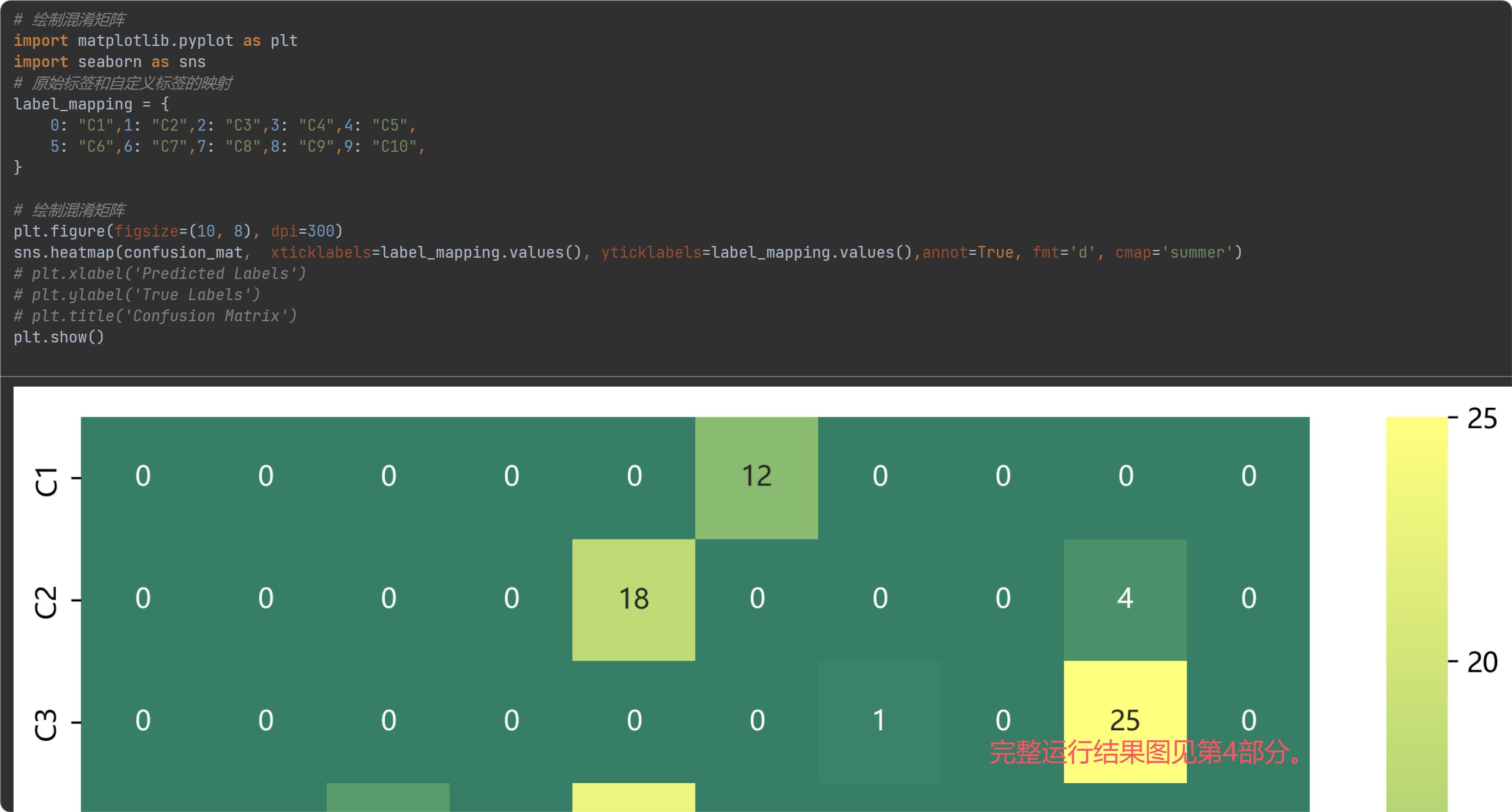
Task: Click the heatmap cell showing 18
Action: 634,599
